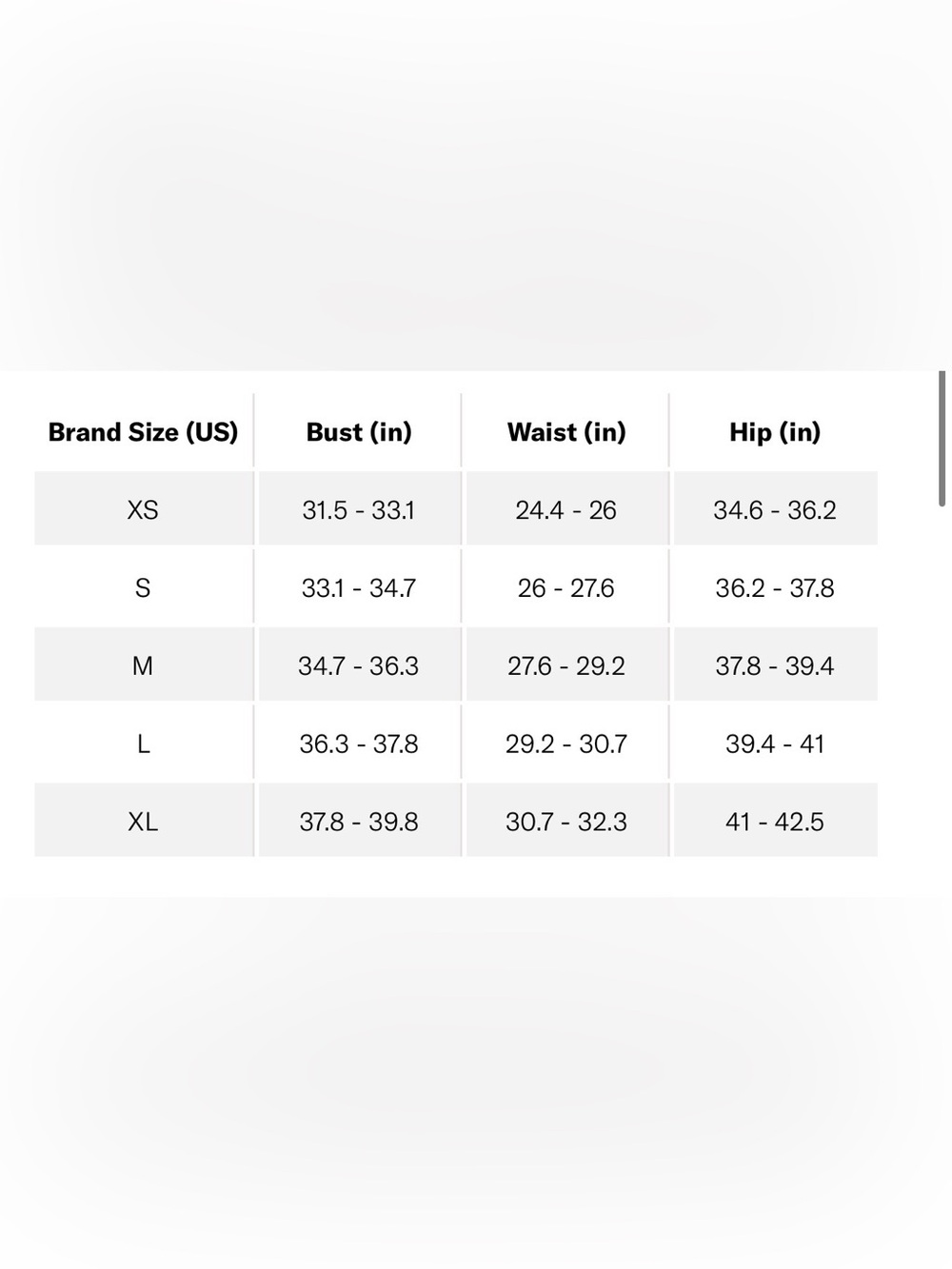Select the XL size row label
The width and height of the screenshot is (952, 1269).
(x=143, y=822)
